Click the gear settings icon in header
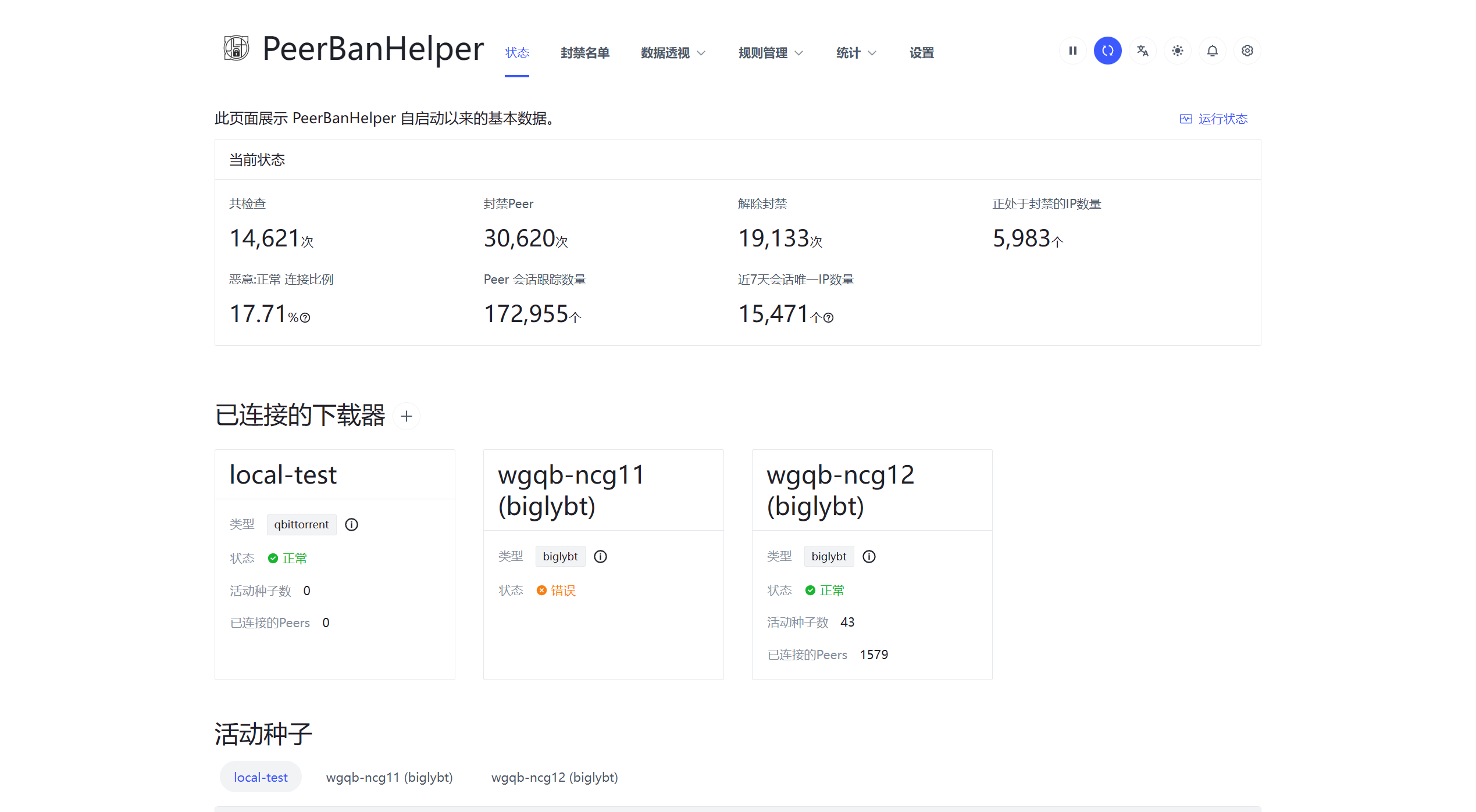This screenshot has height=812, width=1476. pos(1247,51)
